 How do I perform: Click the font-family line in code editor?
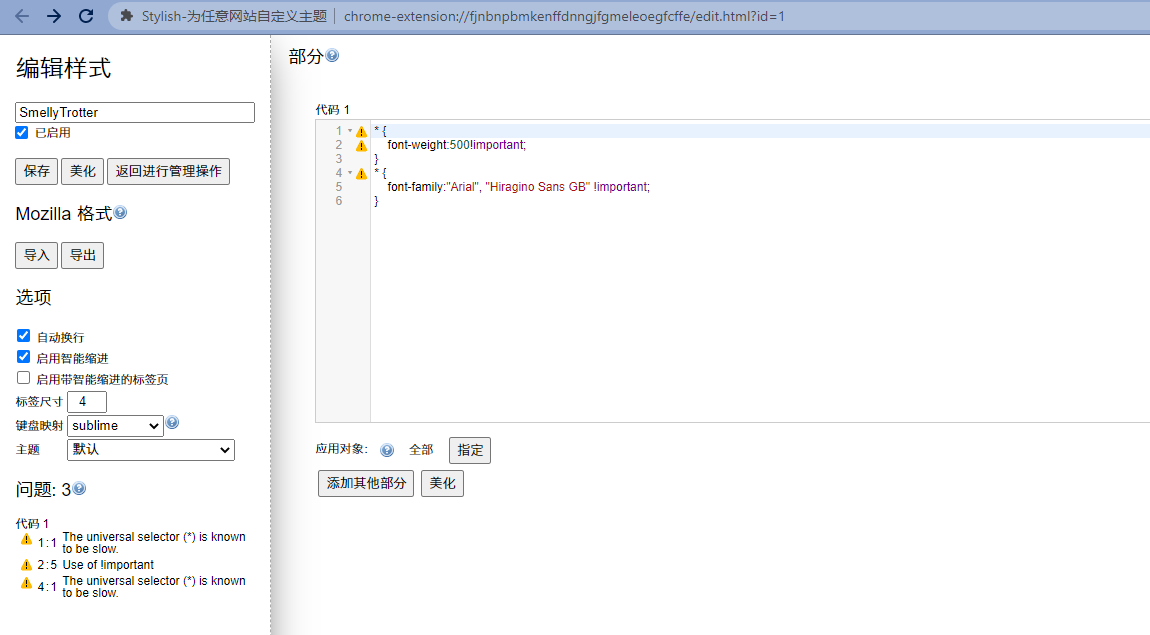[x=519, y=187]
